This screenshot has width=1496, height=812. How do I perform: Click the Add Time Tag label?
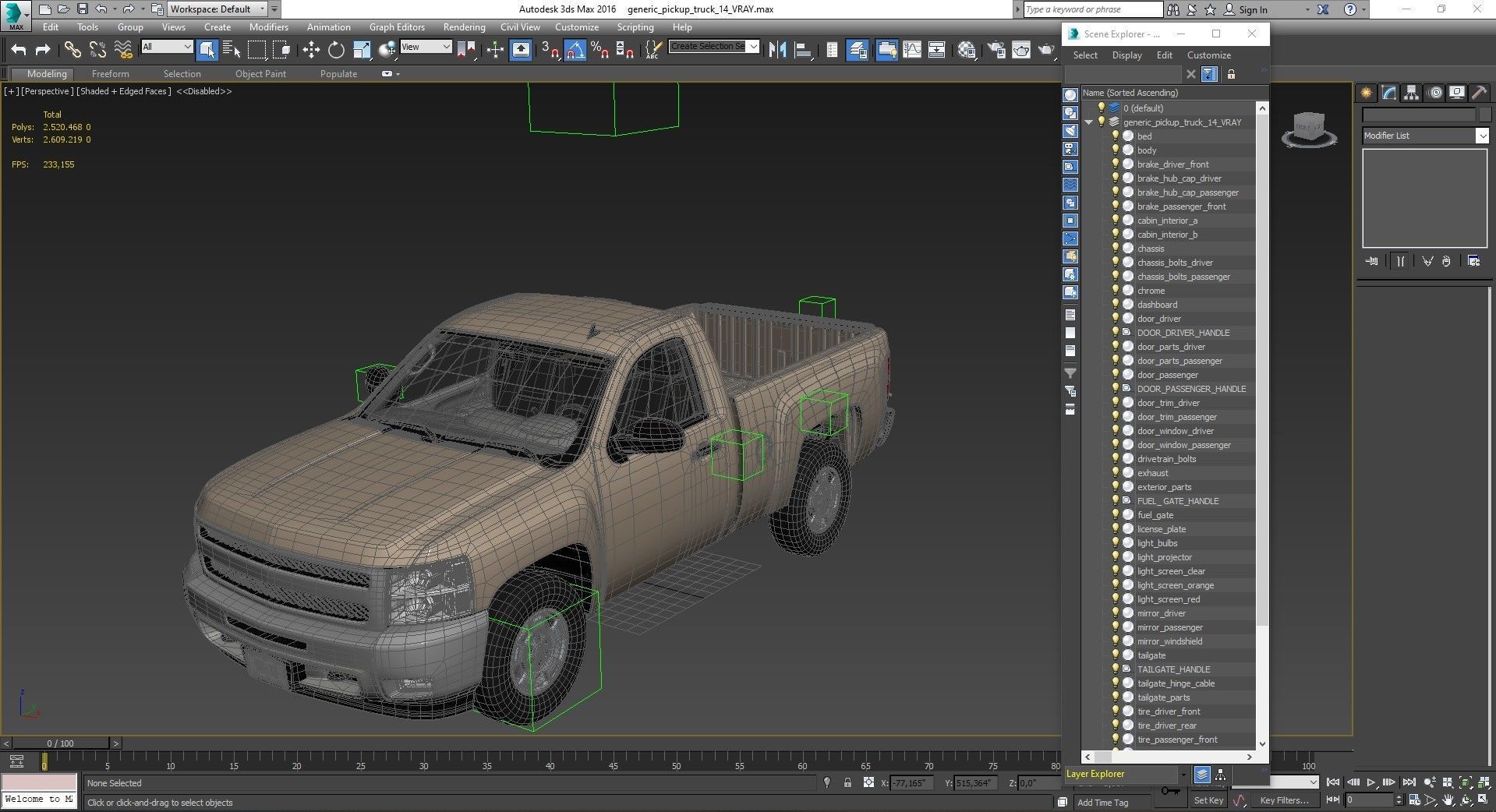click(1102, 803)
